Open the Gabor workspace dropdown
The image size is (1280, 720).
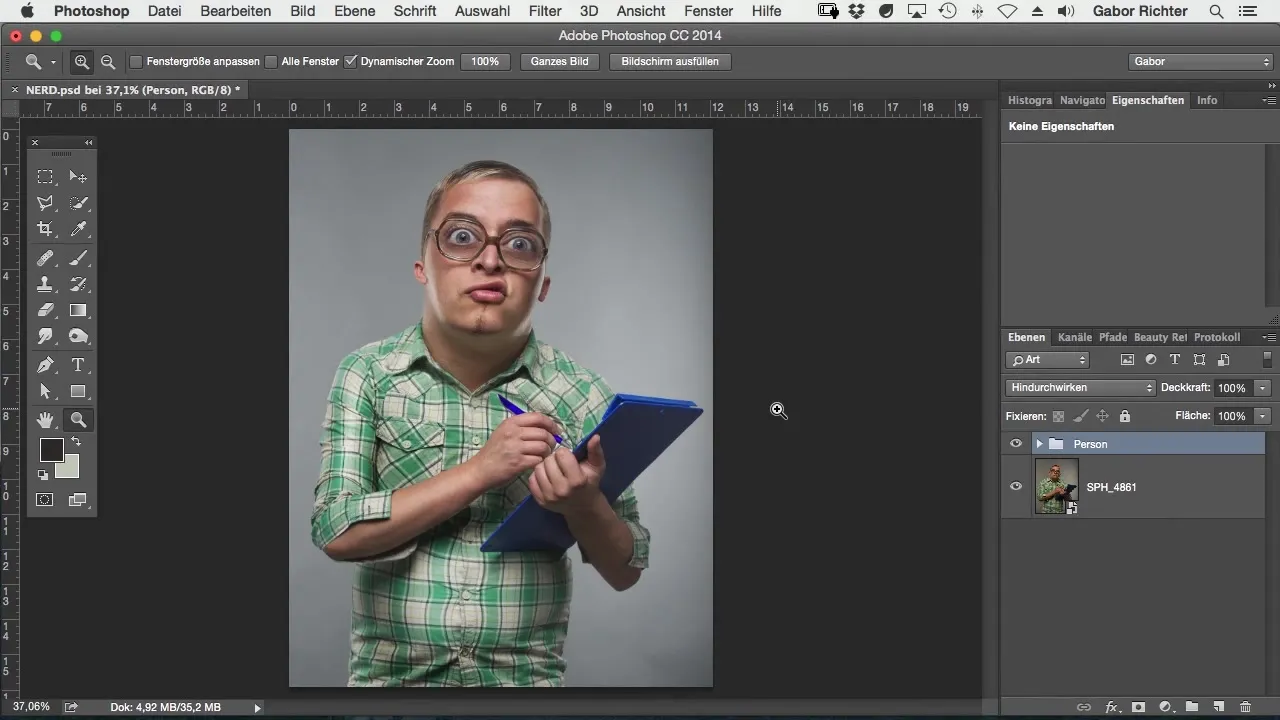click(x=1200, y=61)
